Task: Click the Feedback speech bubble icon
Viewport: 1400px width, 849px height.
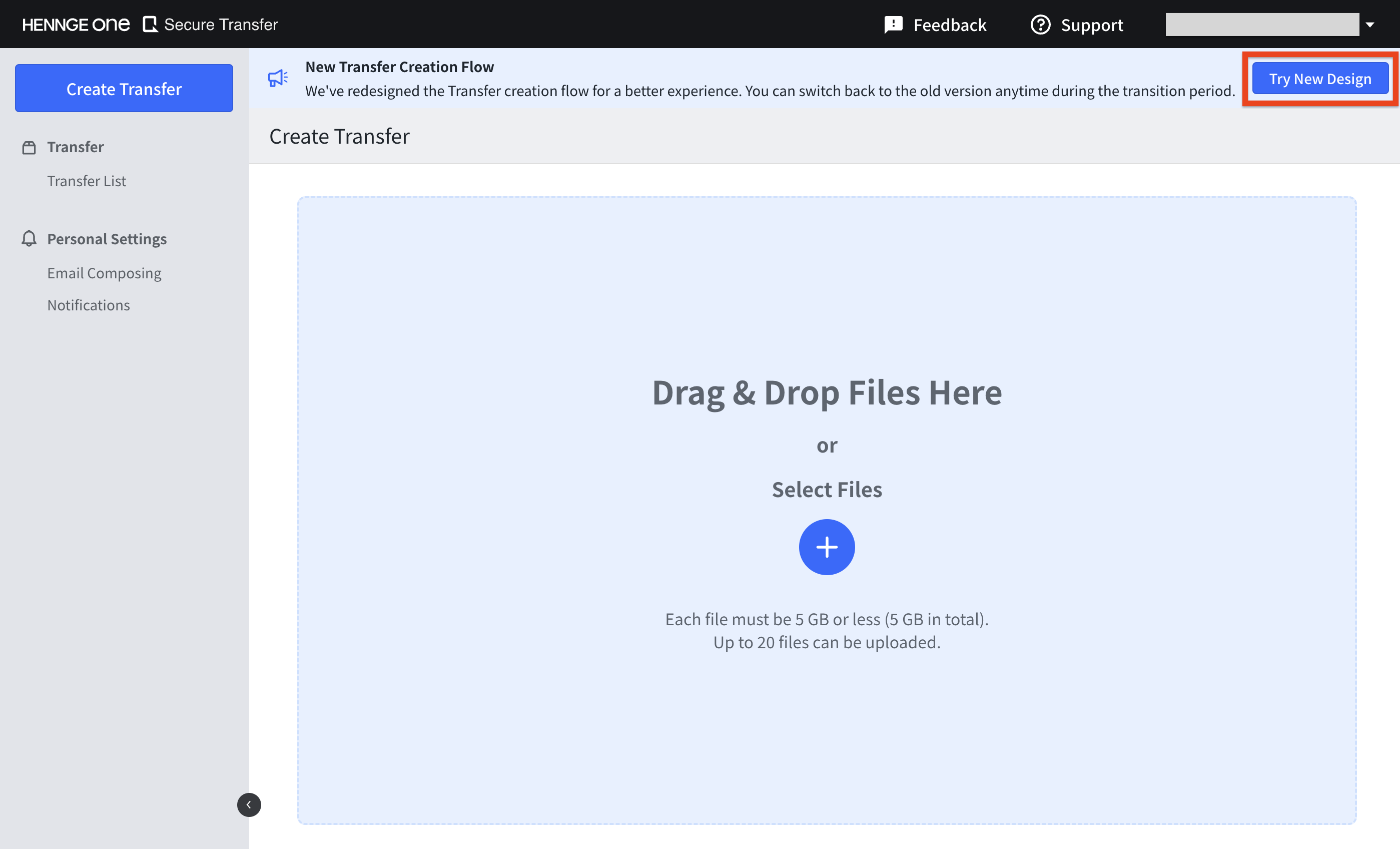Action: (893, 24)
